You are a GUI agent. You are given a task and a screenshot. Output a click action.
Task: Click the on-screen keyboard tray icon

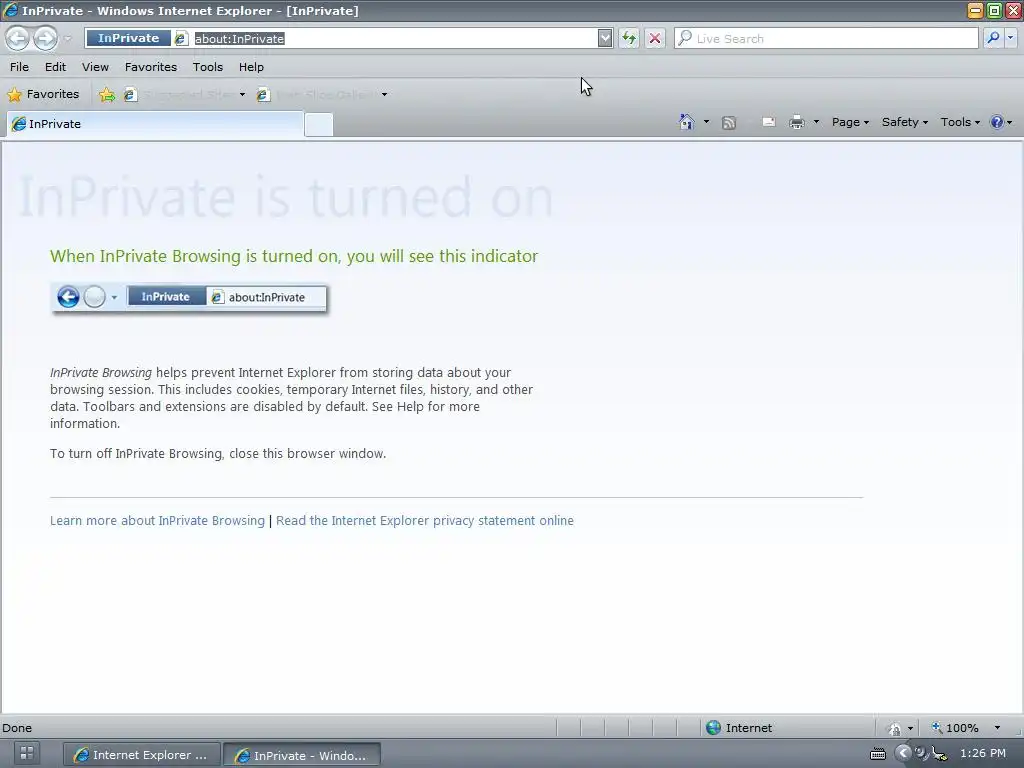pos(878,754)
